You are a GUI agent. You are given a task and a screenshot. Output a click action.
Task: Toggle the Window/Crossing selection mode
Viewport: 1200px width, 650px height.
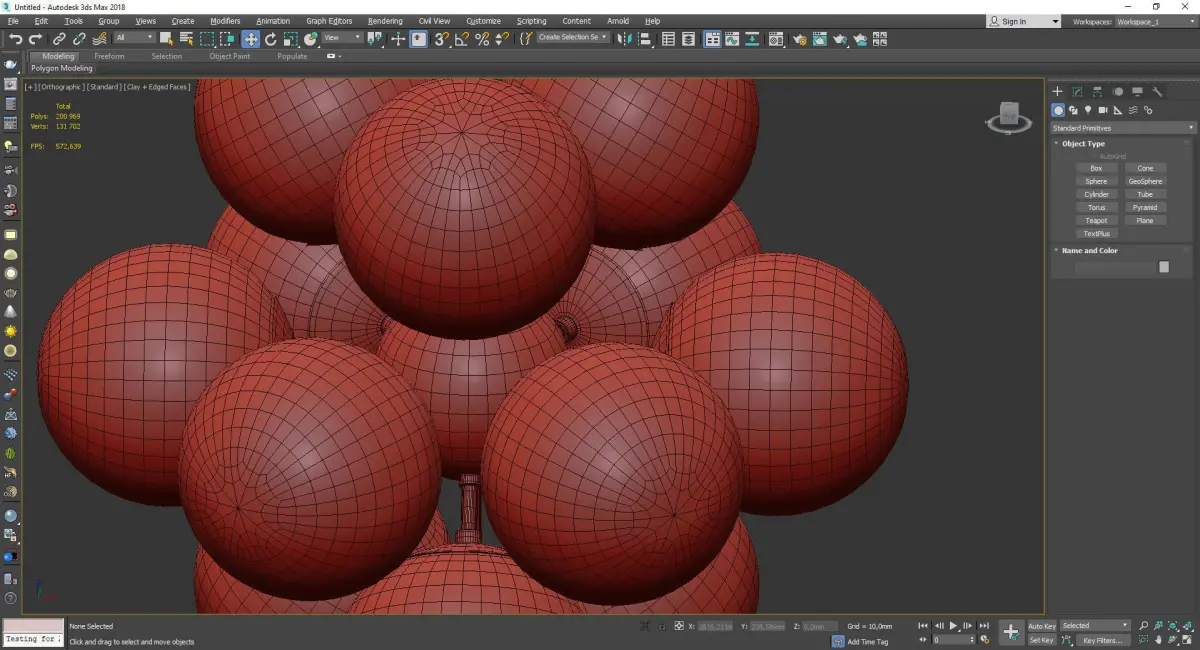point(227,39)
